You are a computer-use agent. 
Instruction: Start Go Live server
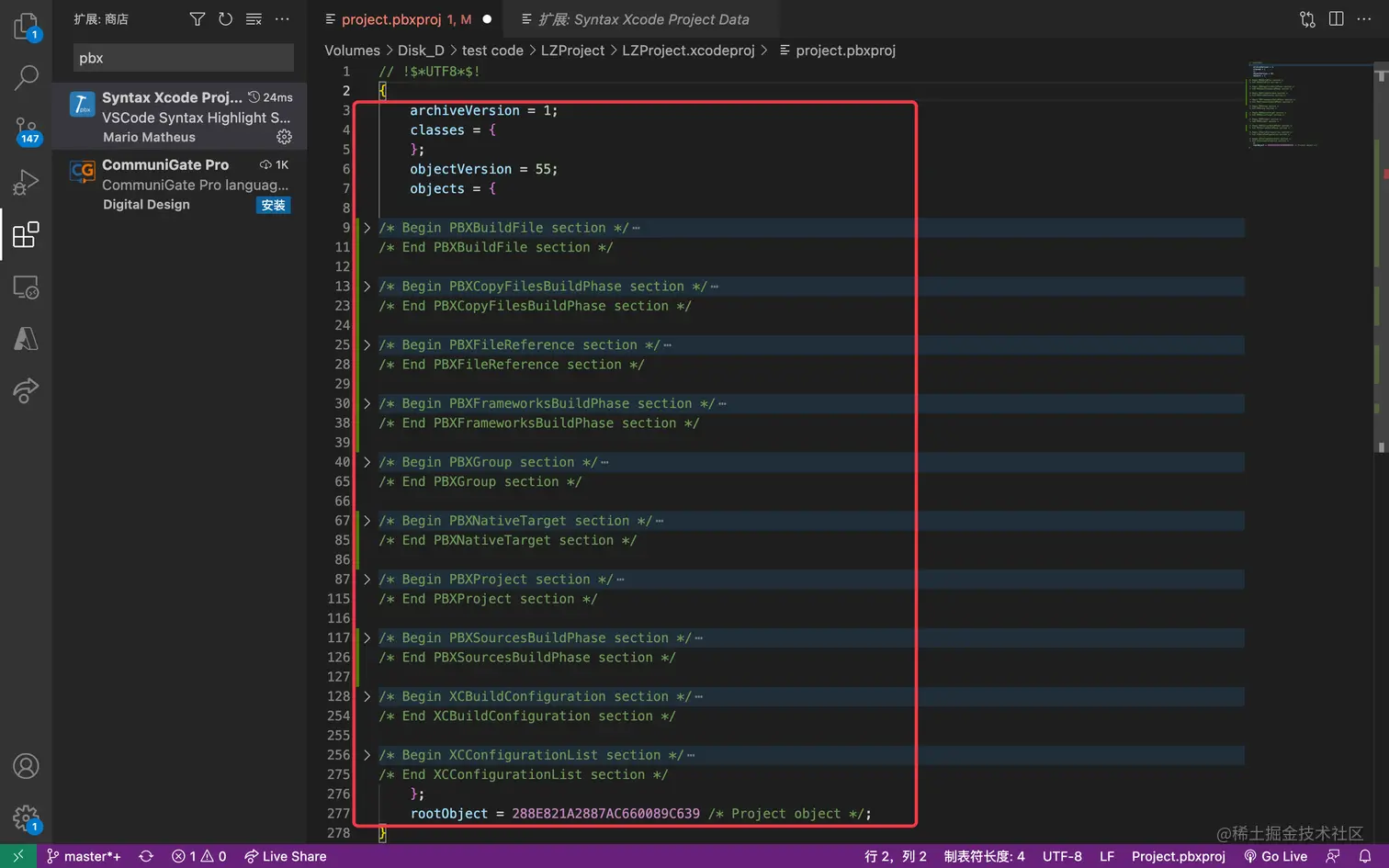1275,856
